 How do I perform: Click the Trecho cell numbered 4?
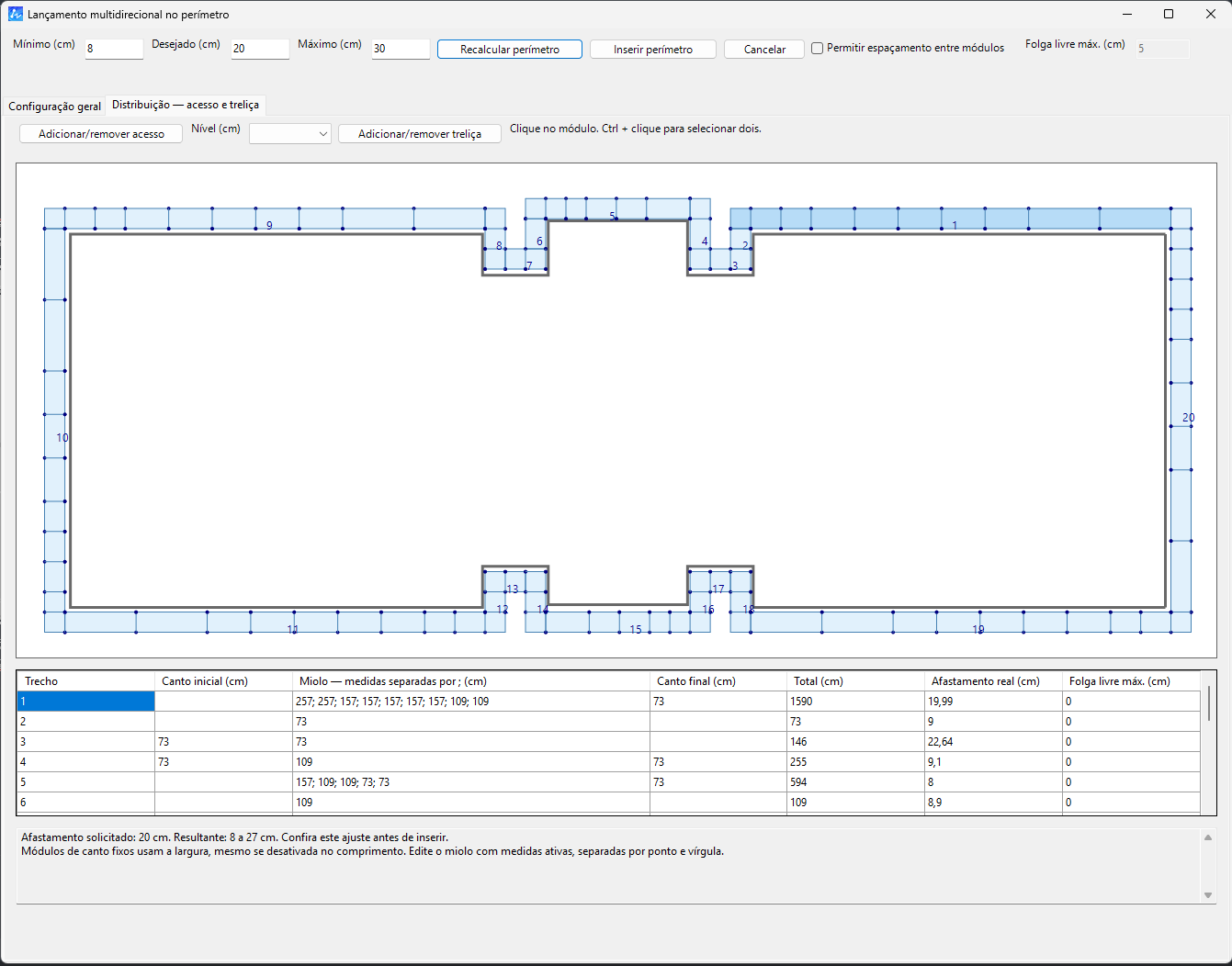86,762
